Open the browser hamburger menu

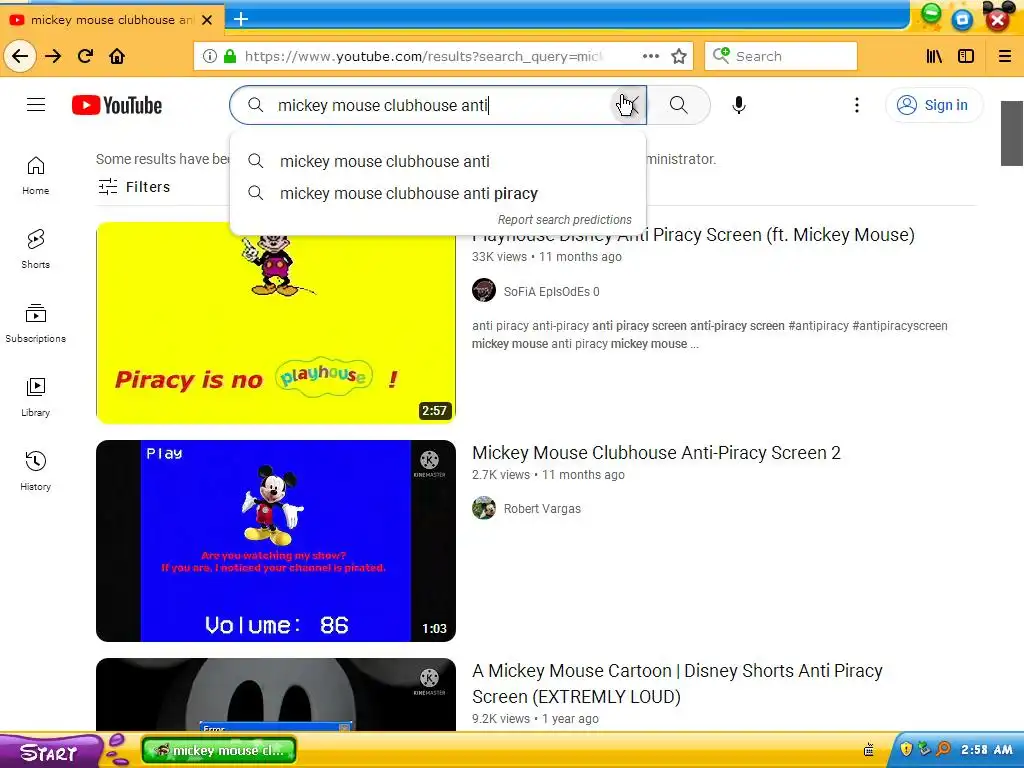1005,56
